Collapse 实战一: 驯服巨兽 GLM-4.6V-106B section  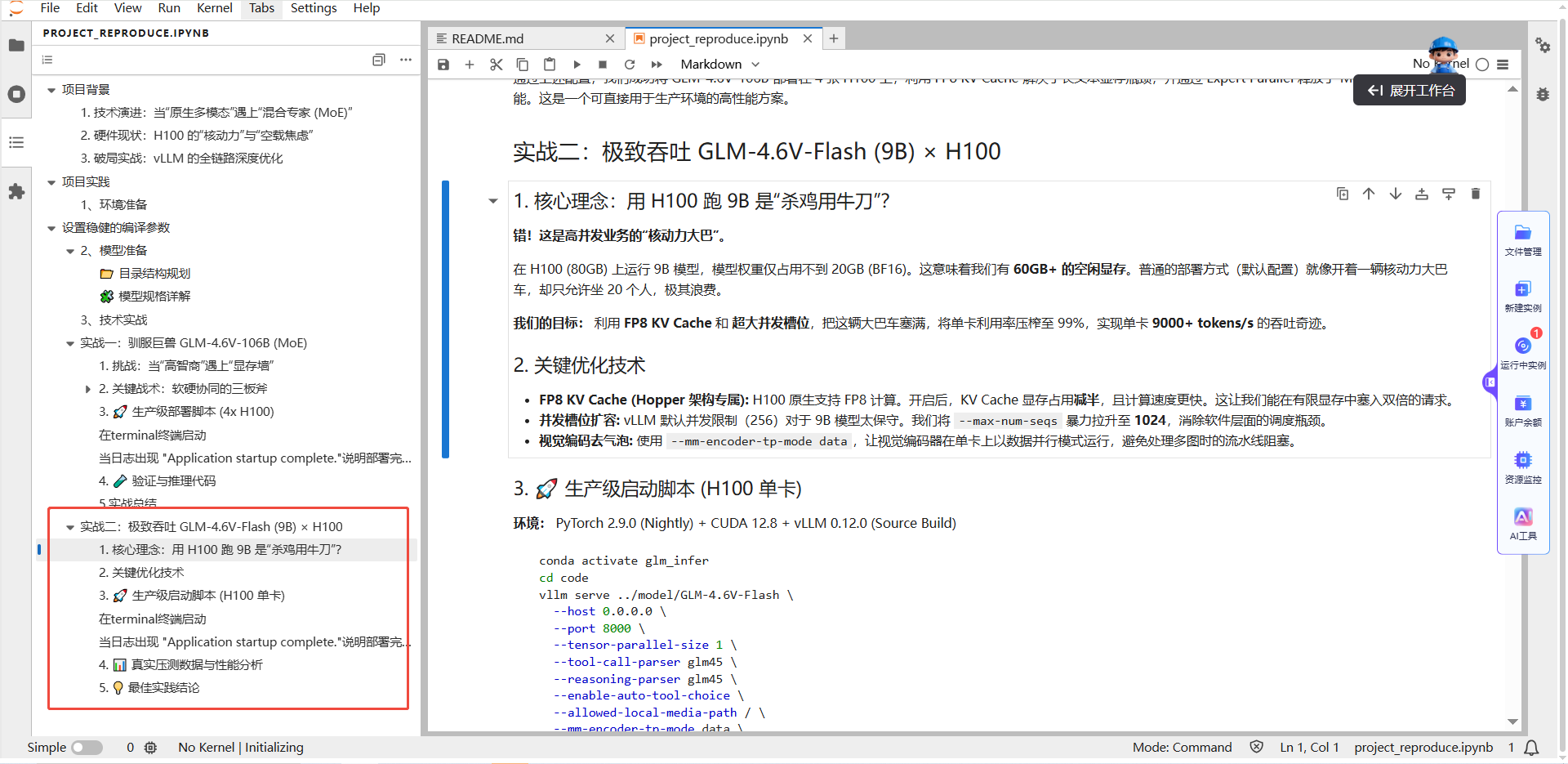click(70, 343)
